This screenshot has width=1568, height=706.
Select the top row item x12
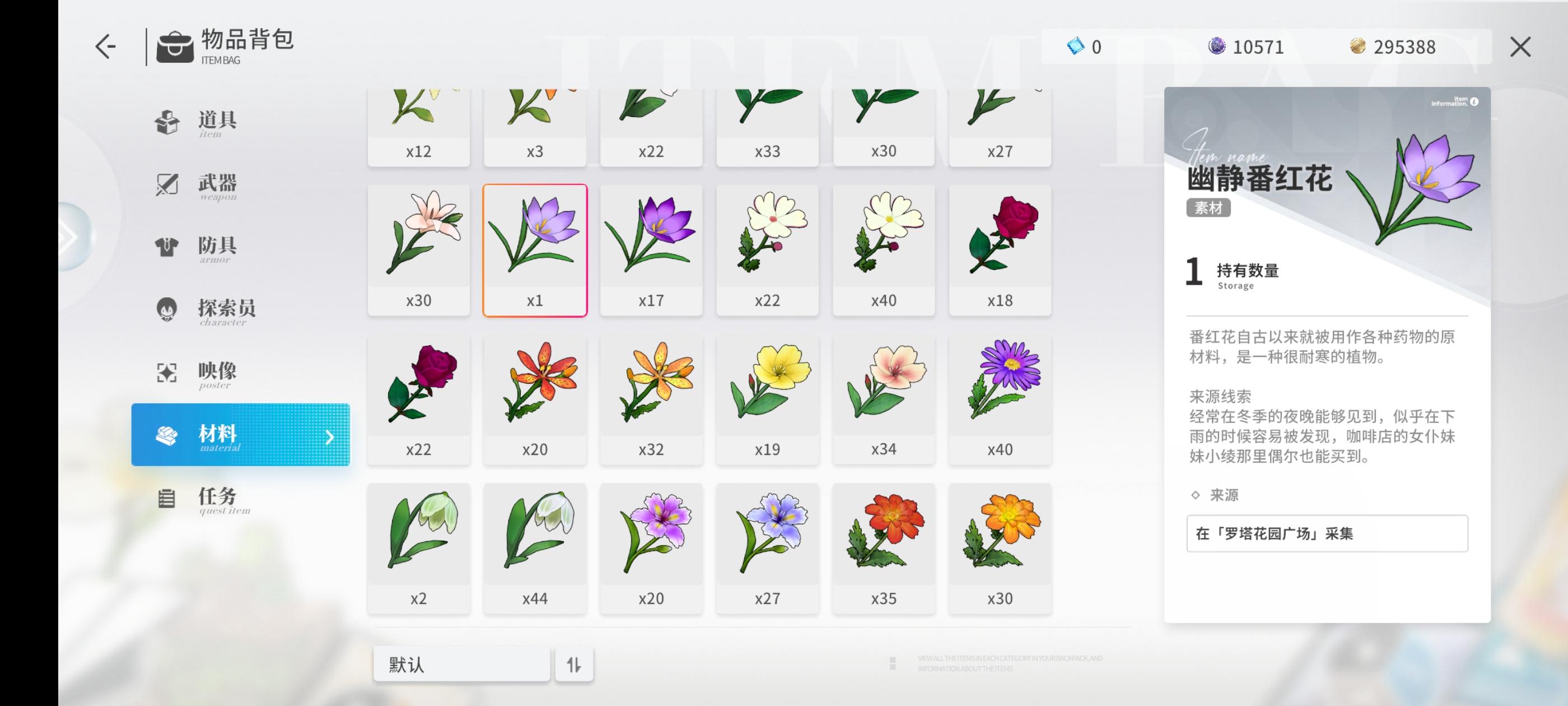pos(419,127)
